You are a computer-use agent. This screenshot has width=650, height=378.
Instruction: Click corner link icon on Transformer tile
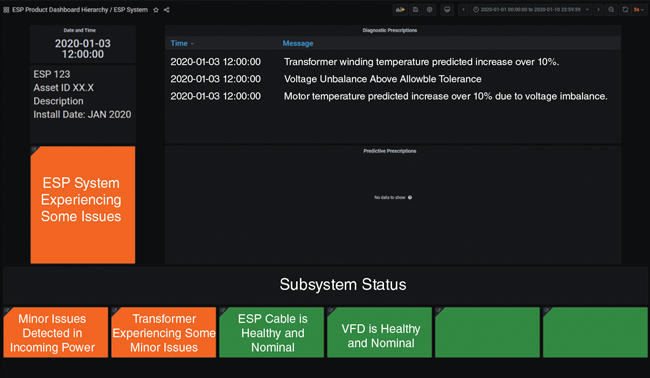[115, 310]
